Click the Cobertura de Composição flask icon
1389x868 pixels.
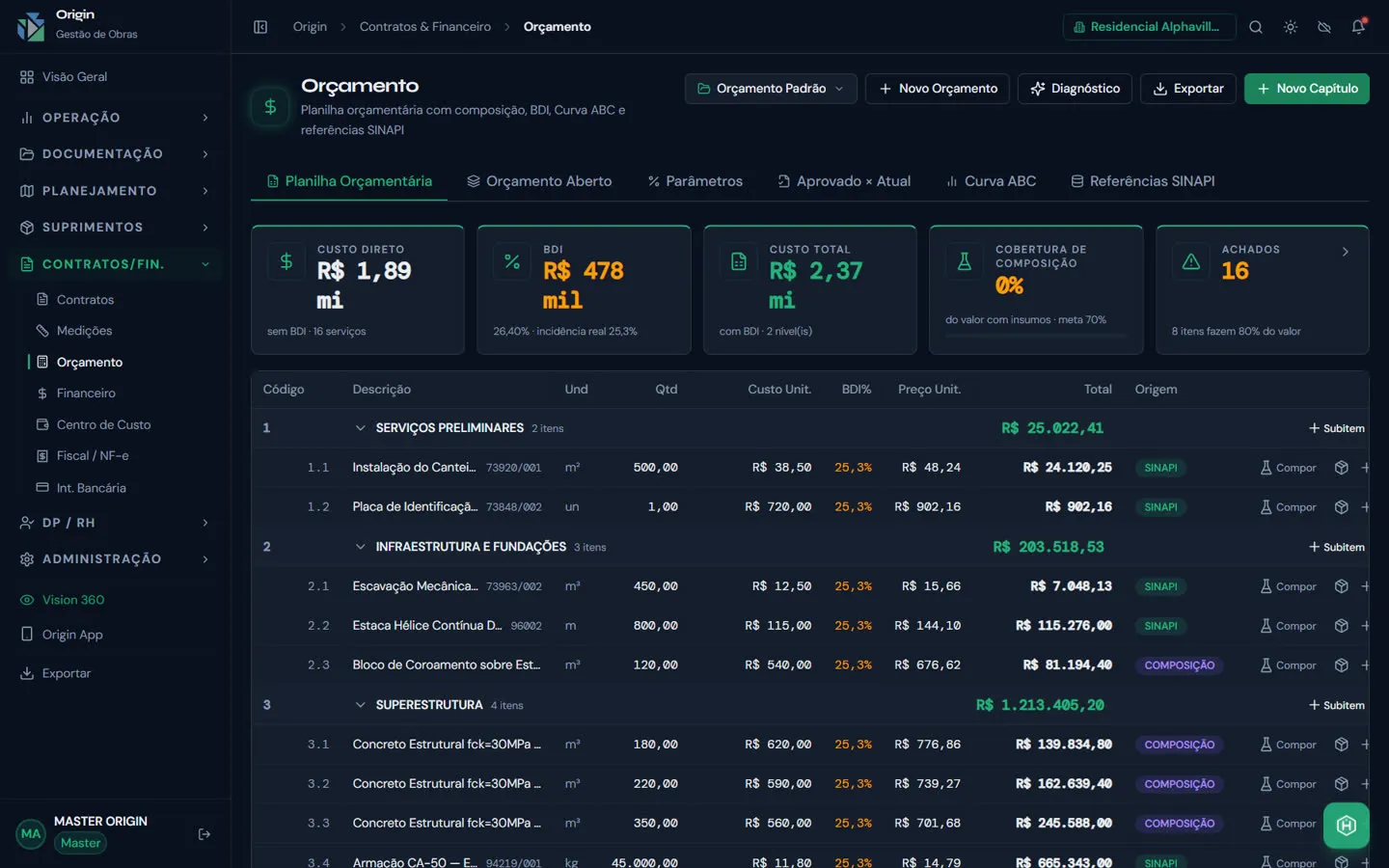coord(964,261)
